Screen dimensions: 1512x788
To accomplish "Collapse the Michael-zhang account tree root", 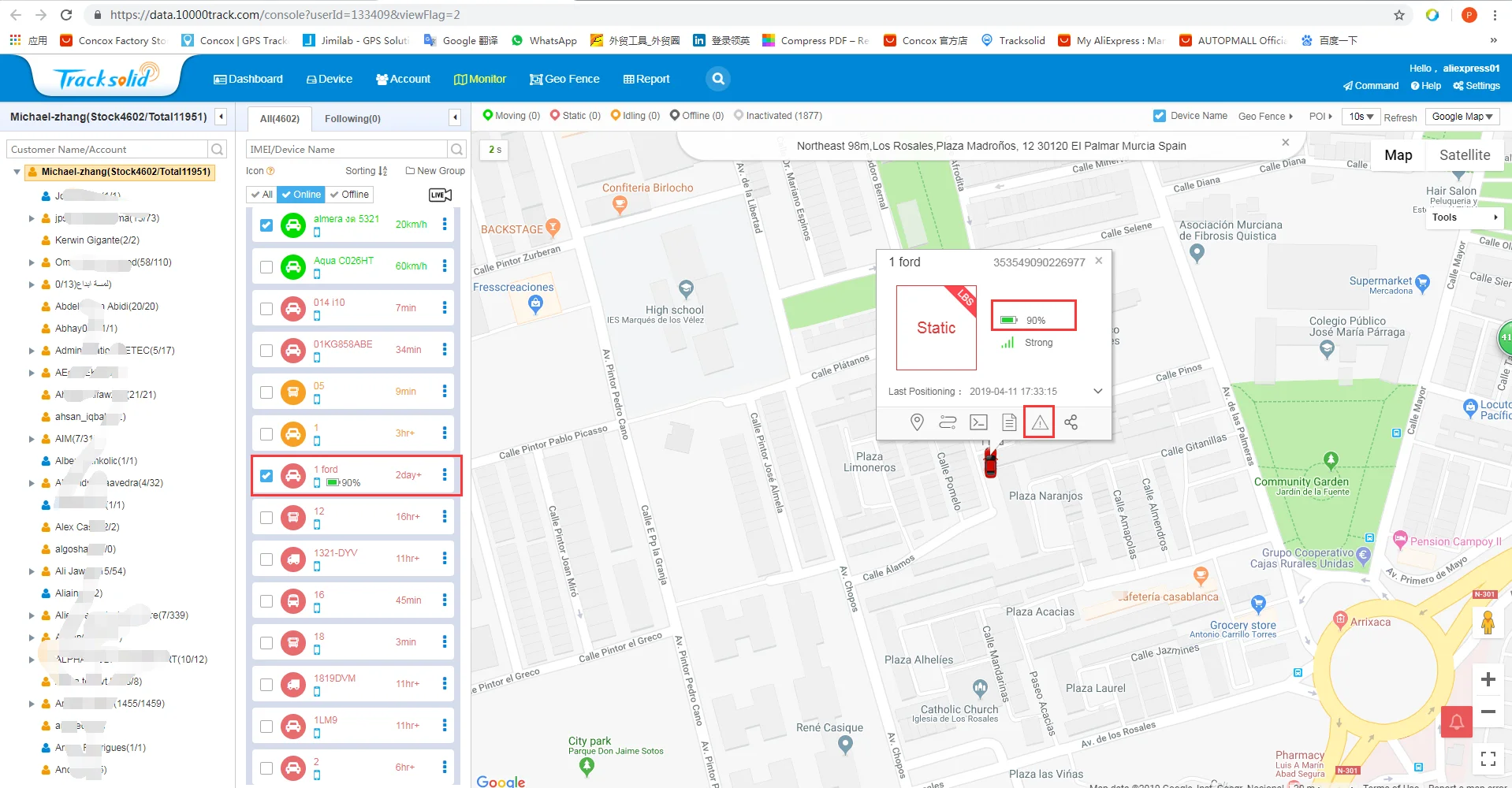I will coord(17,172).
